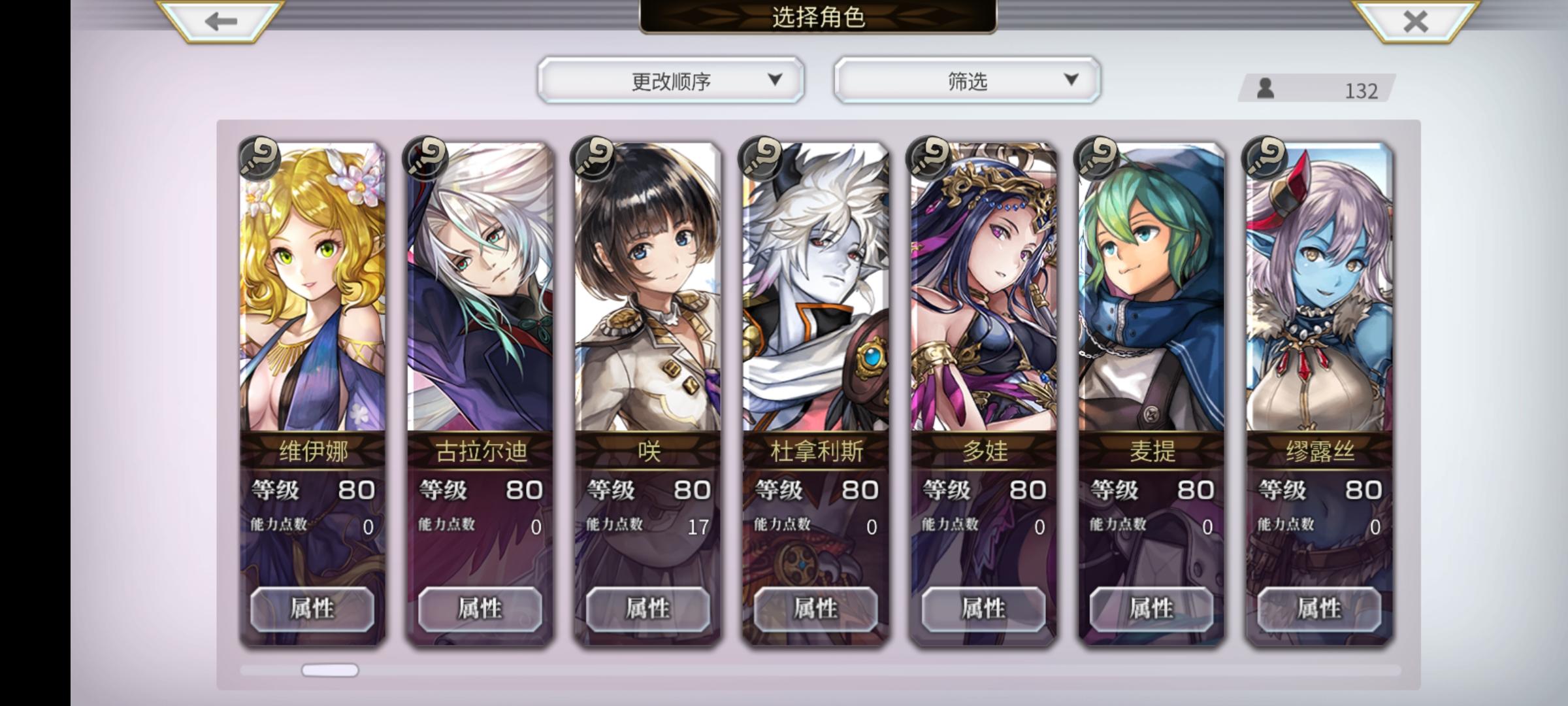This screenshot has width=1568, height=706.
Task: Close the 选择角色 screen with X
Action: click(x=1415, y=21)
